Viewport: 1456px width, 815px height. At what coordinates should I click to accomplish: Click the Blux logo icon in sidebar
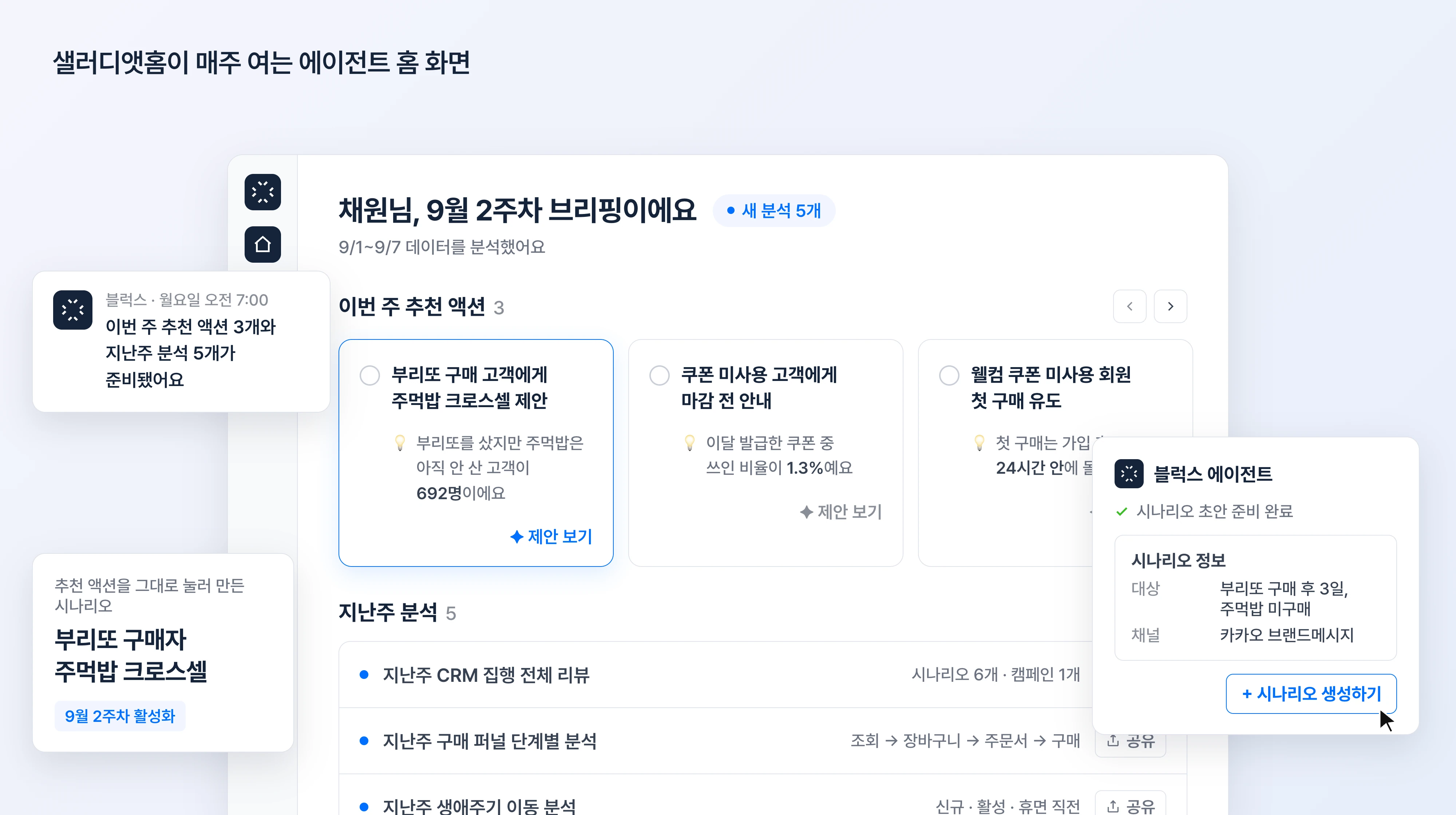[x=263, y=192]
